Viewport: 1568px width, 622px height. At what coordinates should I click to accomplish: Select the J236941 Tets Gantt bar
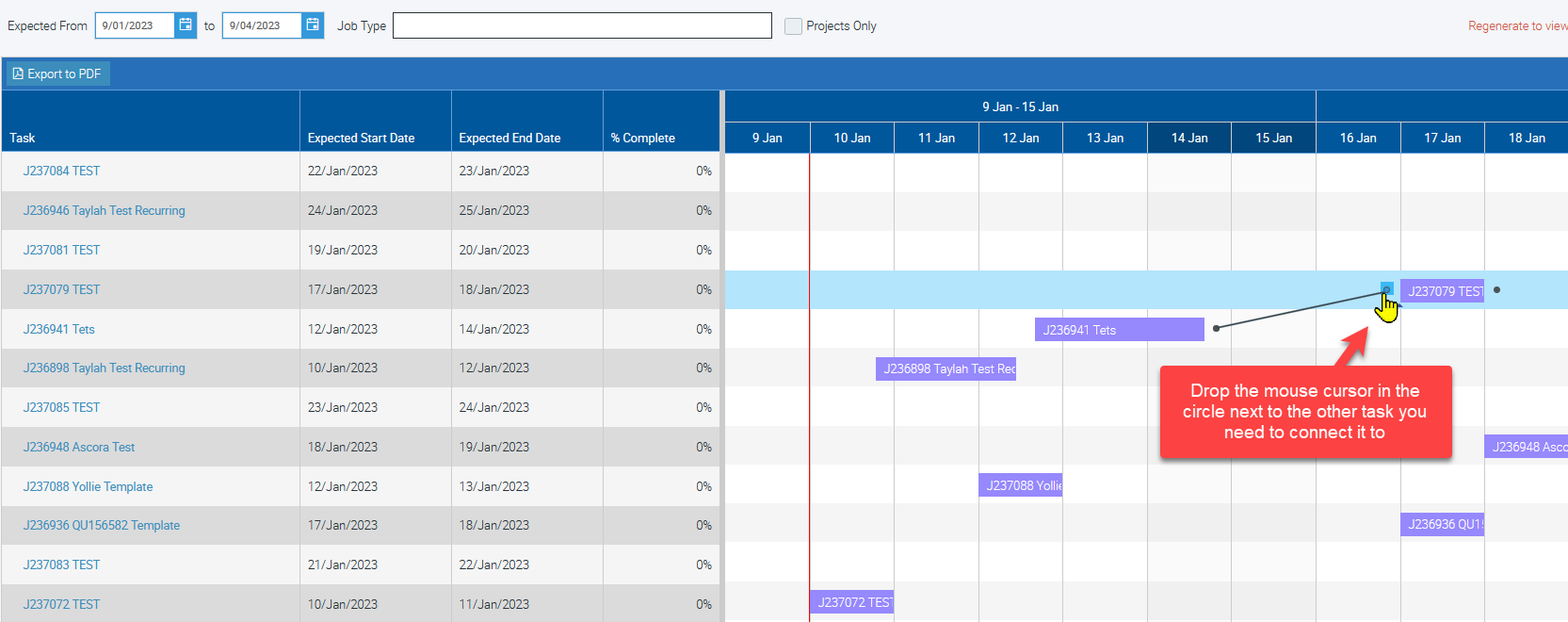1119,330
